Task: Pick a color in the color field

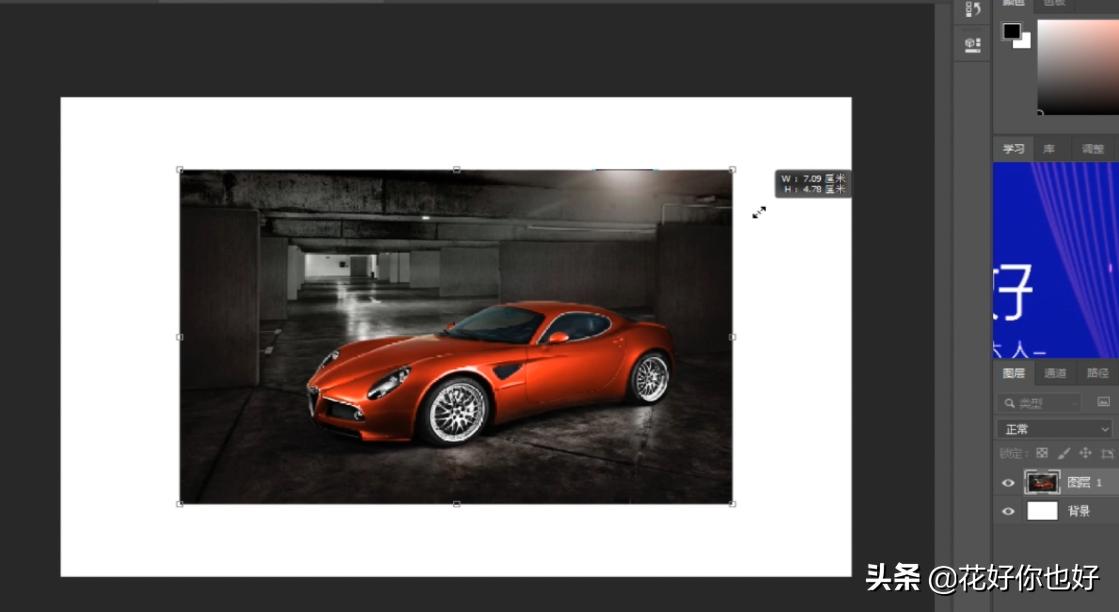Action: point(1078,66)
